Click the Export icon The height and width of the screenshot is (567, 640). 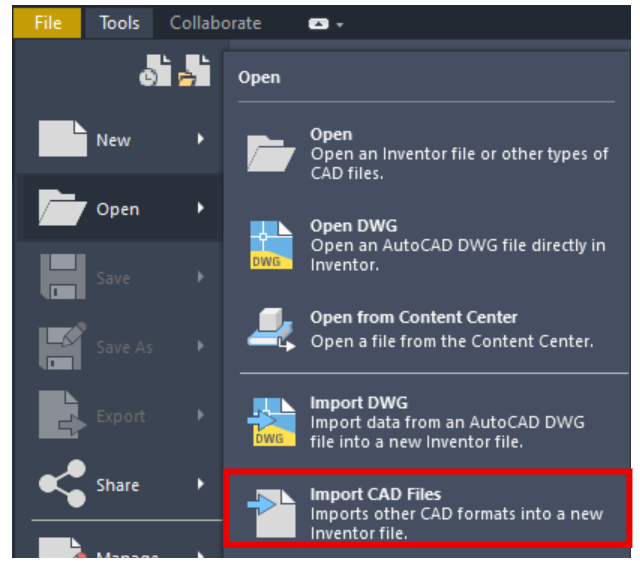click(62, 416)
